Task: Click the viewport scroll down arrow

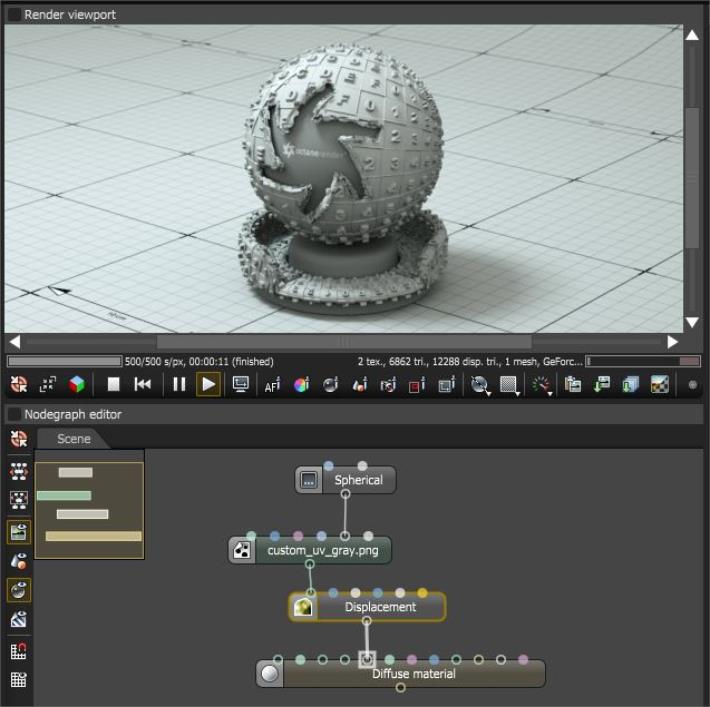Action: coord(692,322)
